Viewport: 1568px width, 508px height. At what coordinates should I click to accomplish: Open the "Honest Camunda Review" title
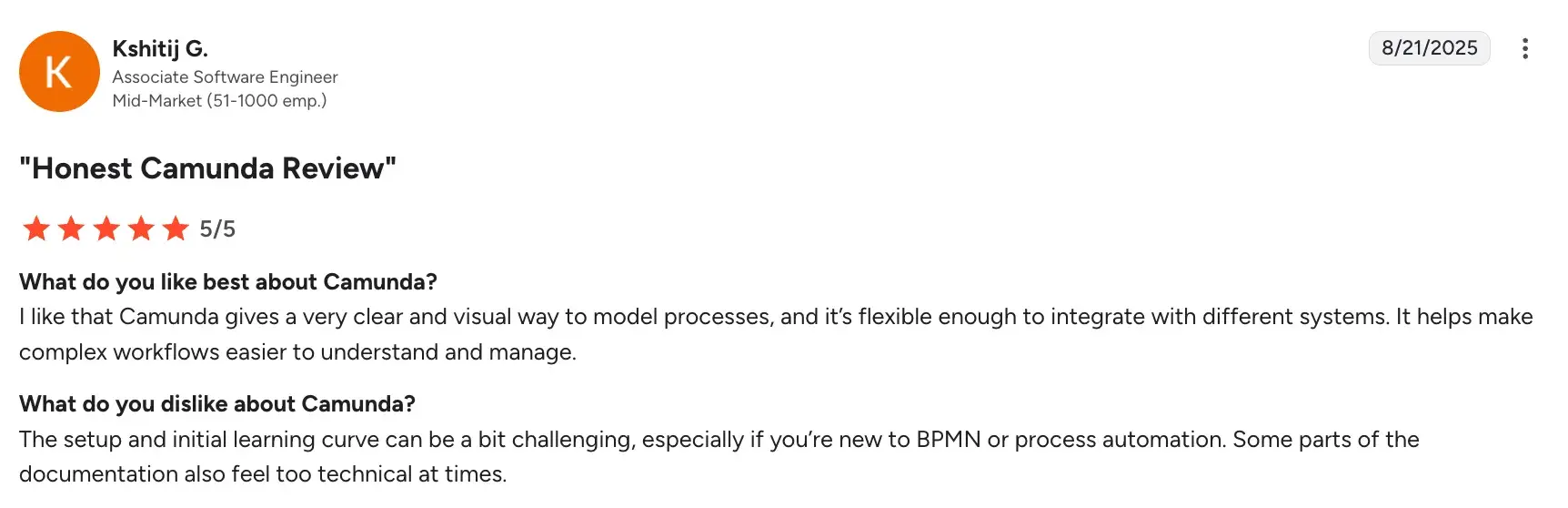pyautogui.click(x=207, y=168)
